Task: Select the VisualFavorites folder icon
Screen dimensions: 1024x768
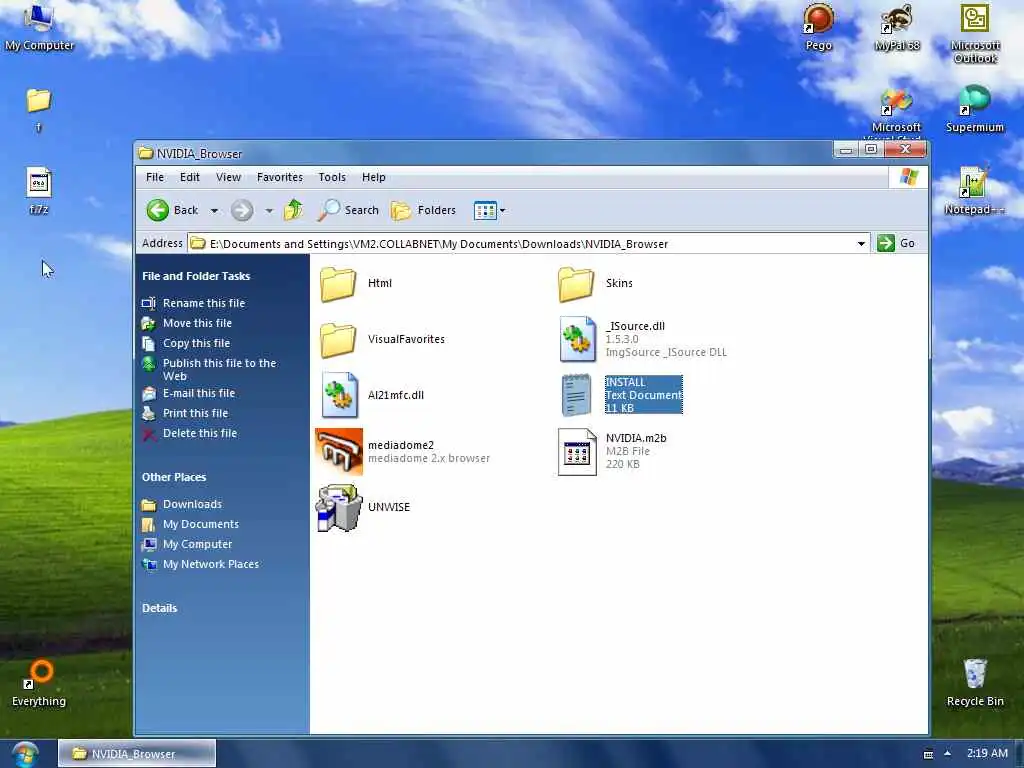Action: pos(338,340)
